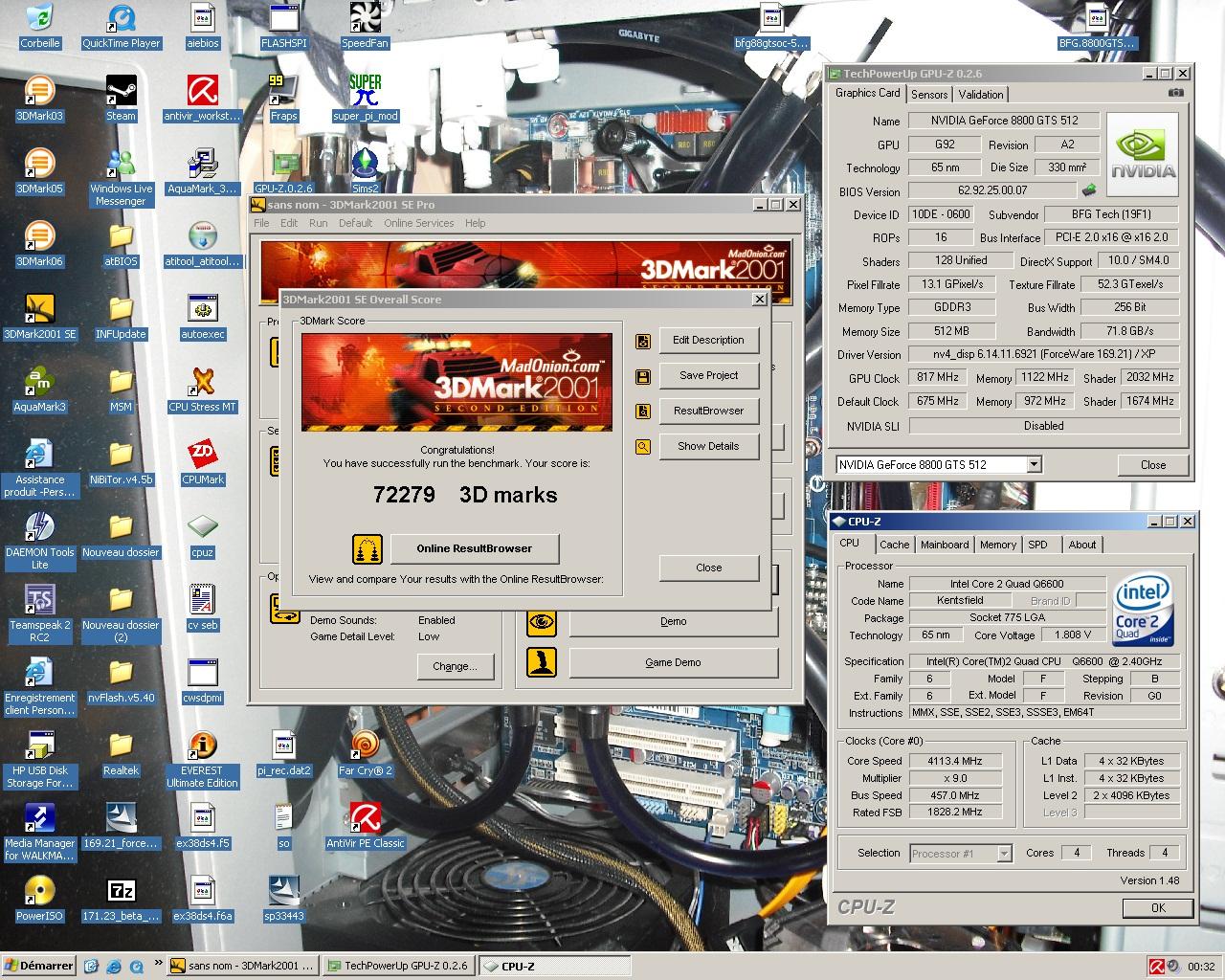Screen dimensions: 1225x980
Task: Click the GPU Clock 817 MHz field
Action: tap(938, 378)
